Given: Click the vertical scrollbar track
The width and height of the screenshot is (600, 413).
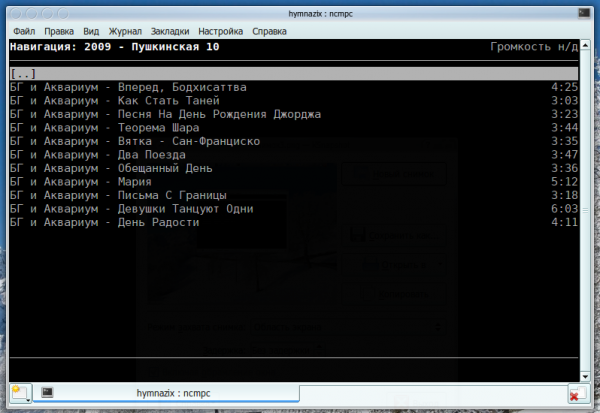Looking at the screenshot, I should coord(585,211).
